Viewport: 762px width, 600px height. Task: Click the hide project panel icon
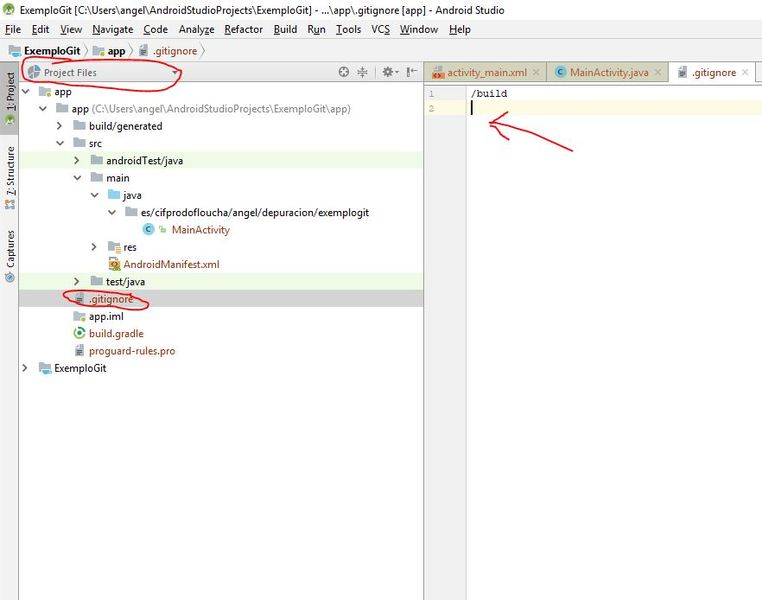click(x=412, y=72)
